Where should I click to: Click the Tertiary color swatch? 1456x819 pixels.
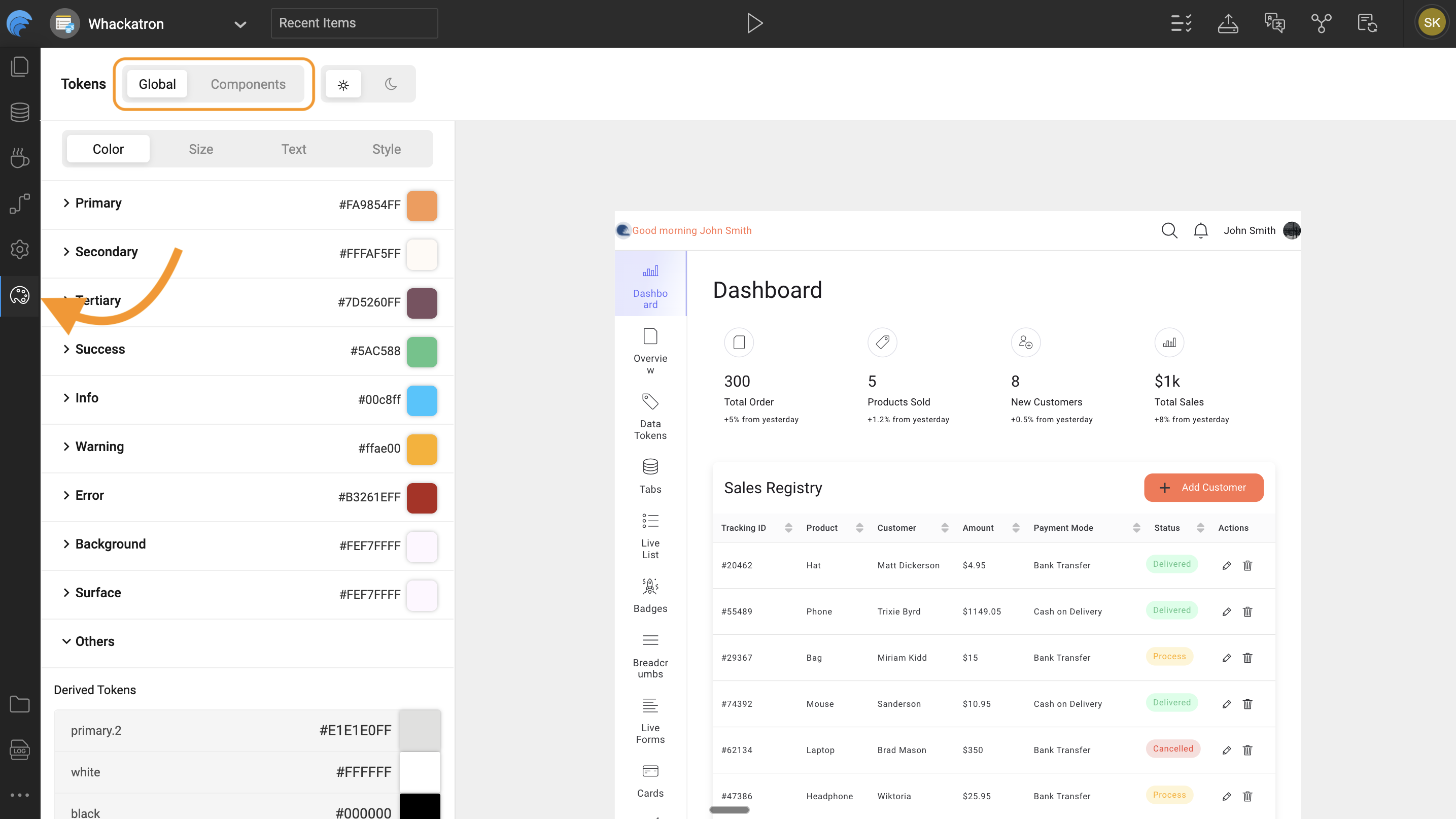[x=422, y=303]
